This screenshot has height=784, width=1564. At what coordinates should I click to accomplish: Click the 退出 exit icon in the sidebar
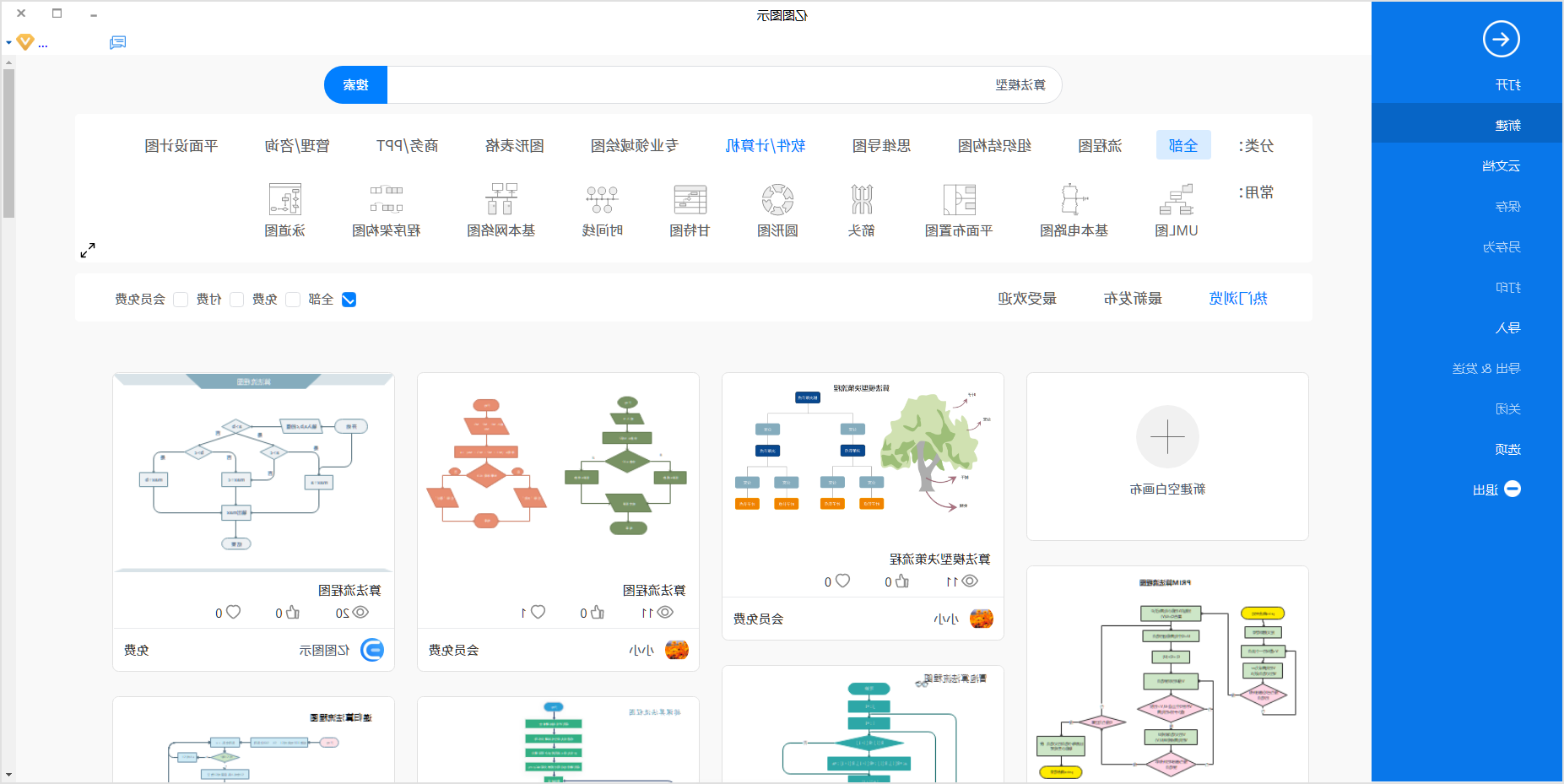click(1513, 489)
